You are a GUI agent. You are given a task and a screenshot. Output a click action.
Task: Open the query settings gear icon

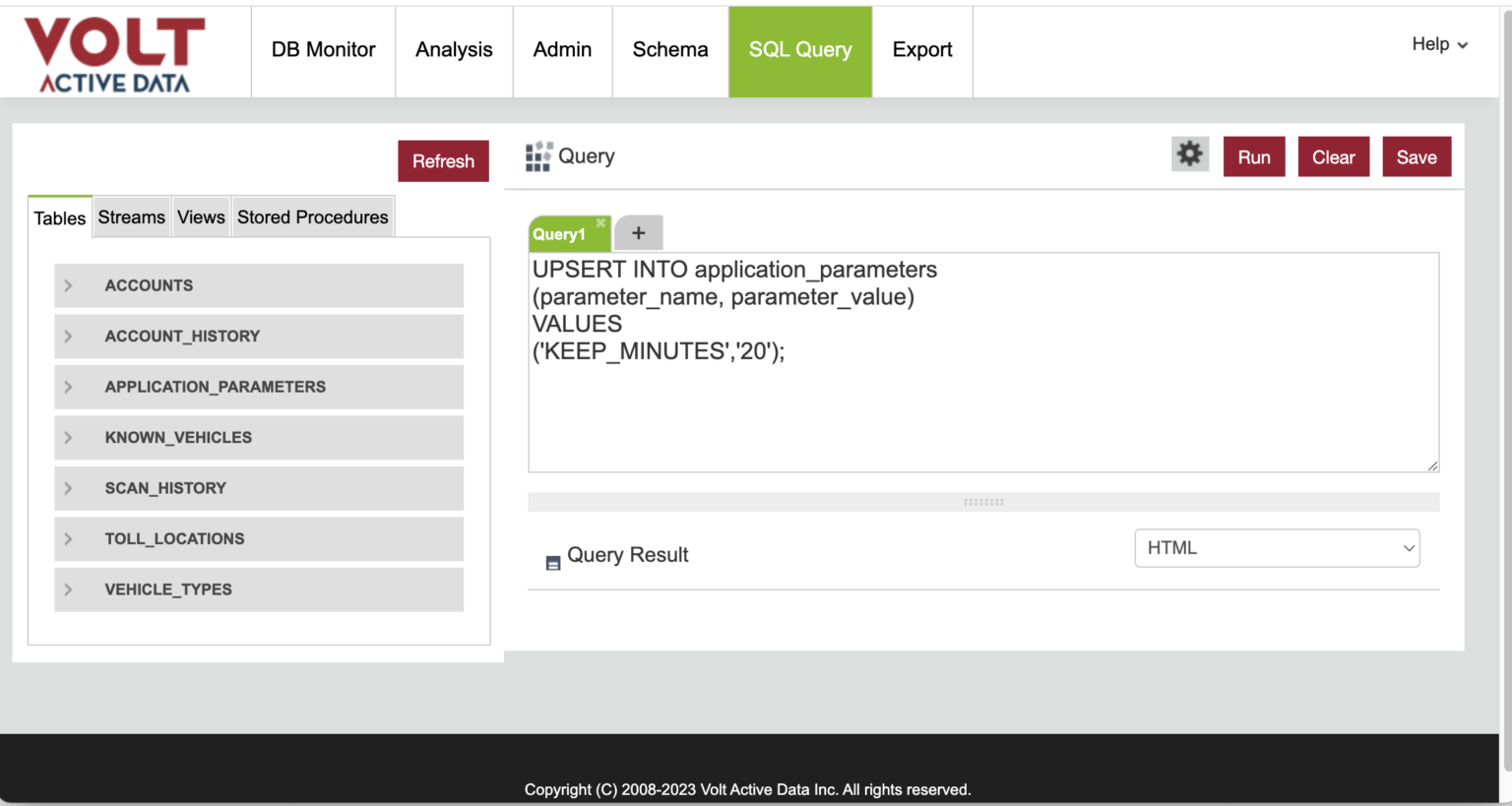(1189, 154)
